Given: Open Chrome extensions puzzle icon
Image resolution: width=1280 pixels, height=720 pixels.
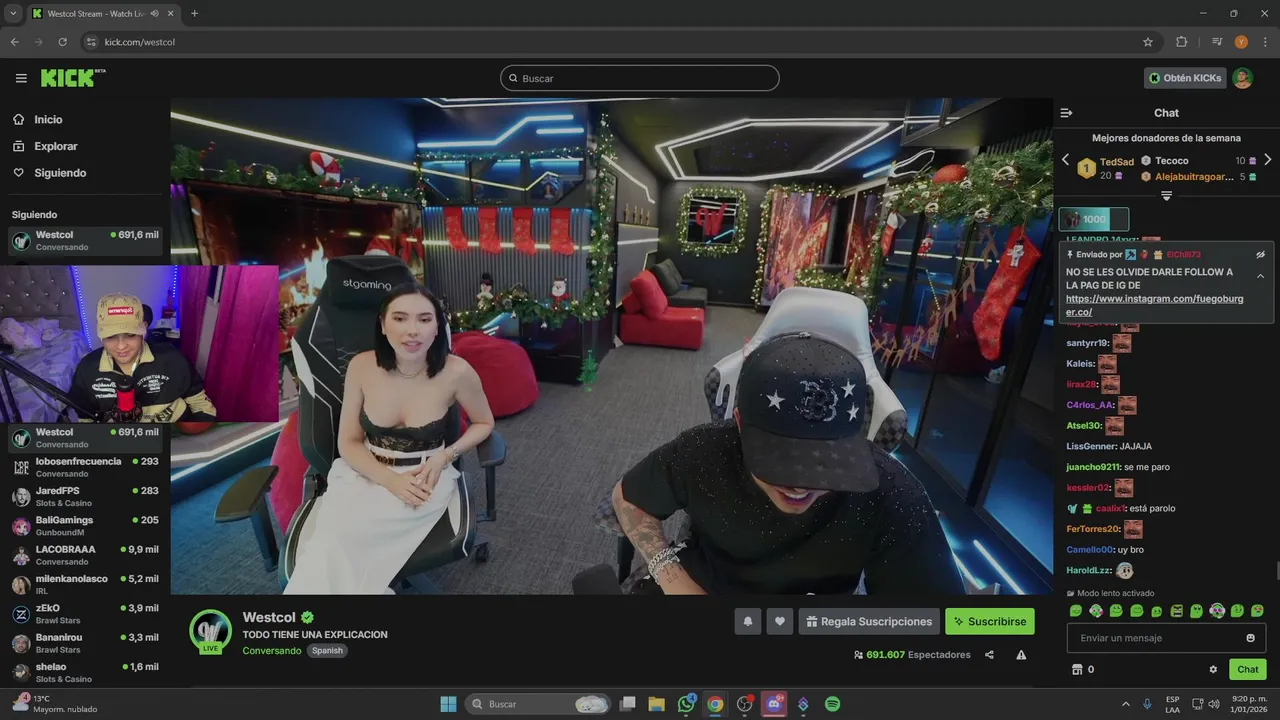Looking at the screenshot, I should (x=1182, y=42).
